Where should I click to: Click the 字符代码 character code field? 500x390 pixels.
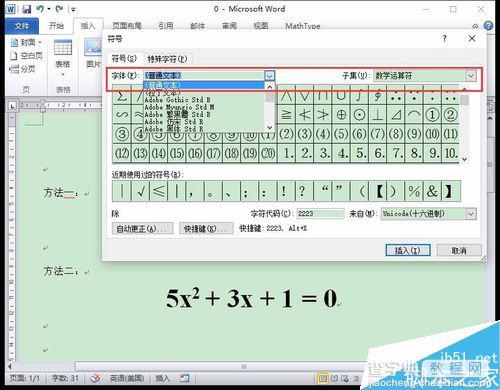[x=320, y=214]
